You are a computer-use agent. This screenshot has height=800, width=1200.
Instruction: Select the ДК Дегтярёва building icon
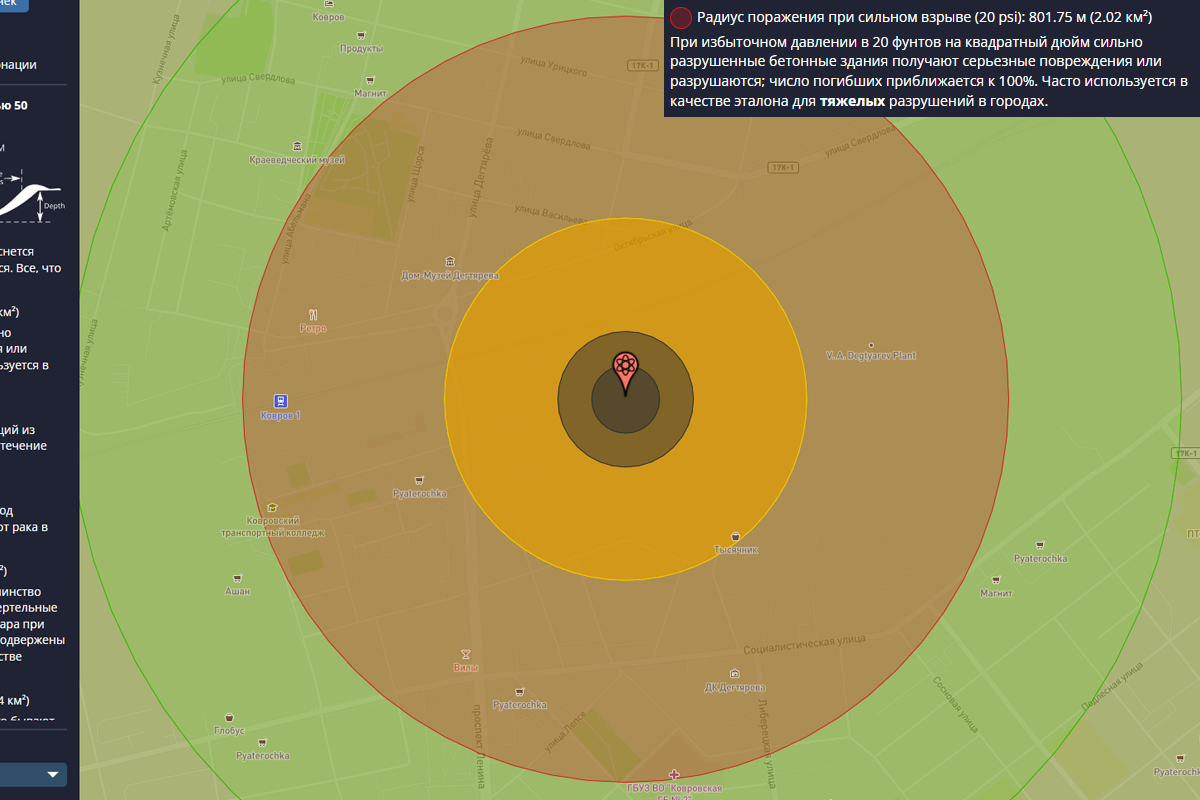click(x=735, y=673)
